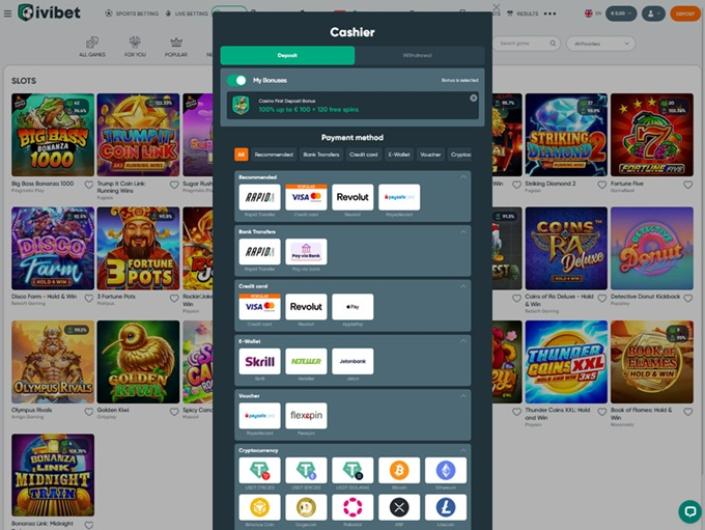Select the Litecoin crypto option
Image resolution: width=705 pixels, height=530 pixels.
pyautogui.click(x=445, y=508)
